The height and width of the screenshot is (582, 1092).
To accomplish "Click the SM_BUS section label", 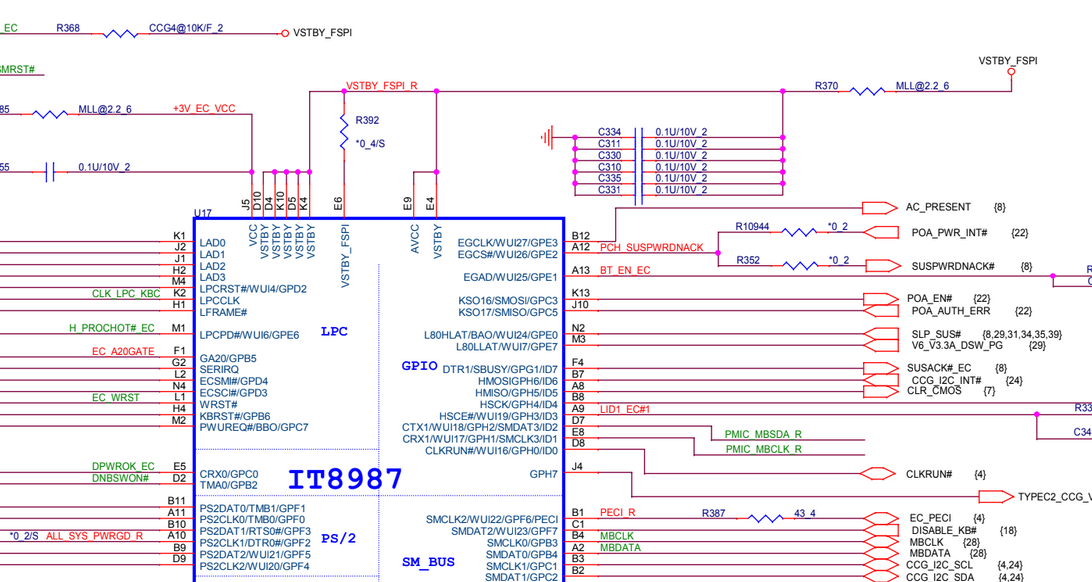I will (x=428, y=562).
